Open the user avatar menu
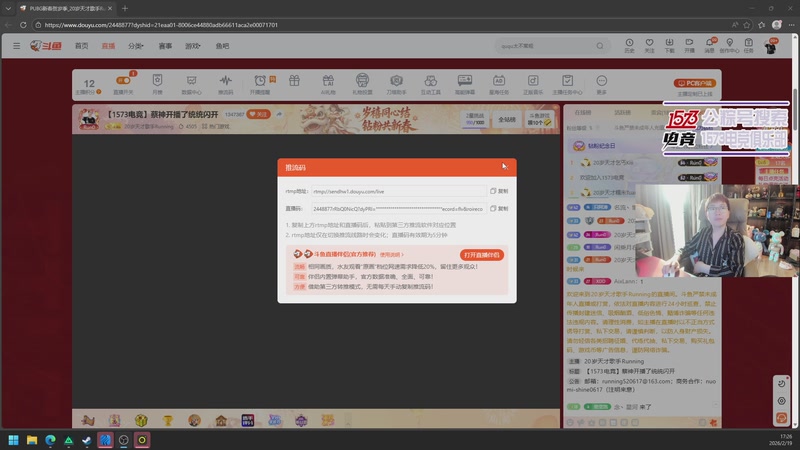This screenshot has width=800, height=450. (770, 47)
